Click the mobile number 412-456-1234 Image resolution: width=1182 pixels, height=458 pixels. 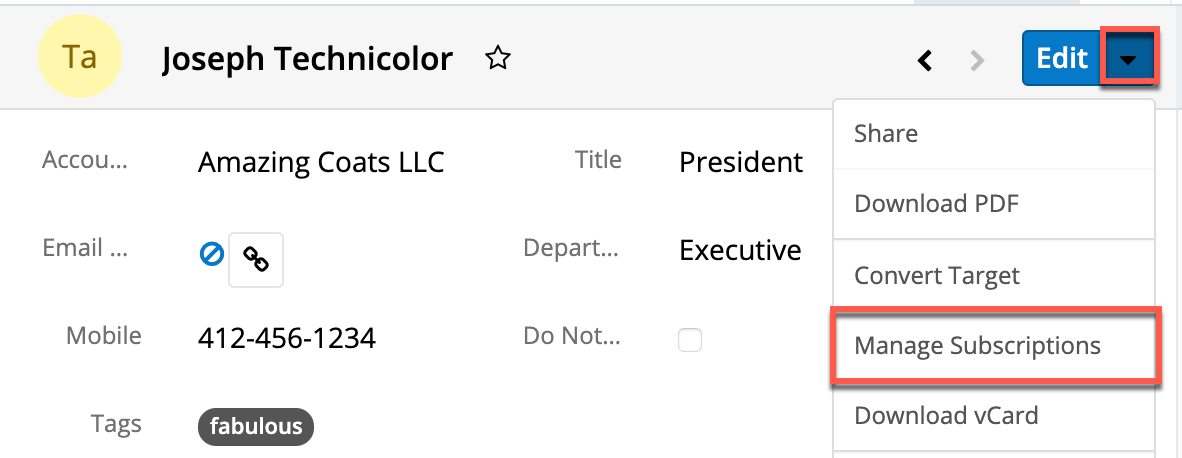[287, 339]
